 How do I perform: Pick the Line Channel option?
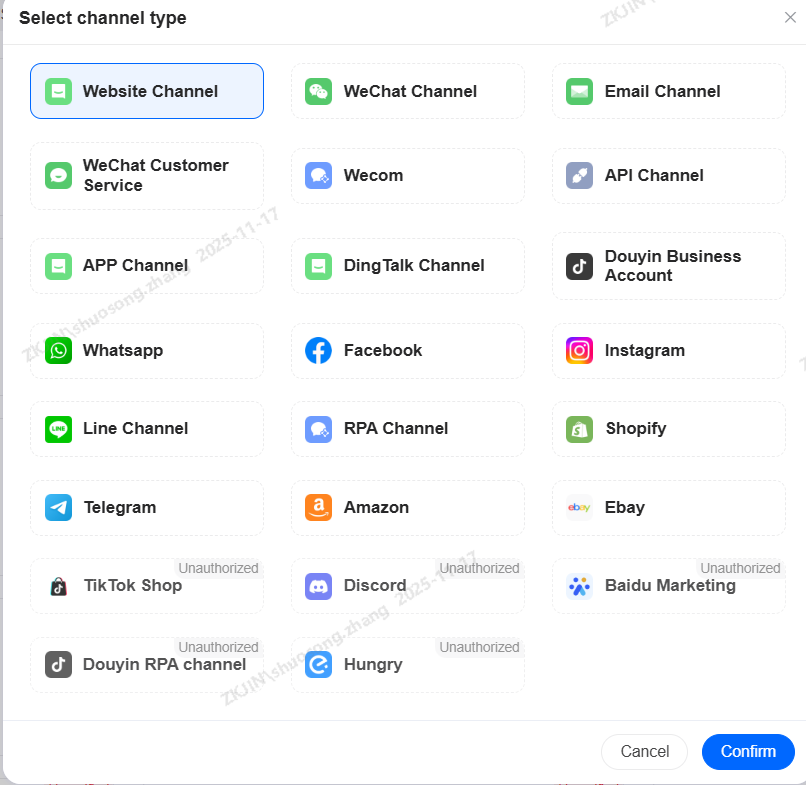(x=147, y=429)
